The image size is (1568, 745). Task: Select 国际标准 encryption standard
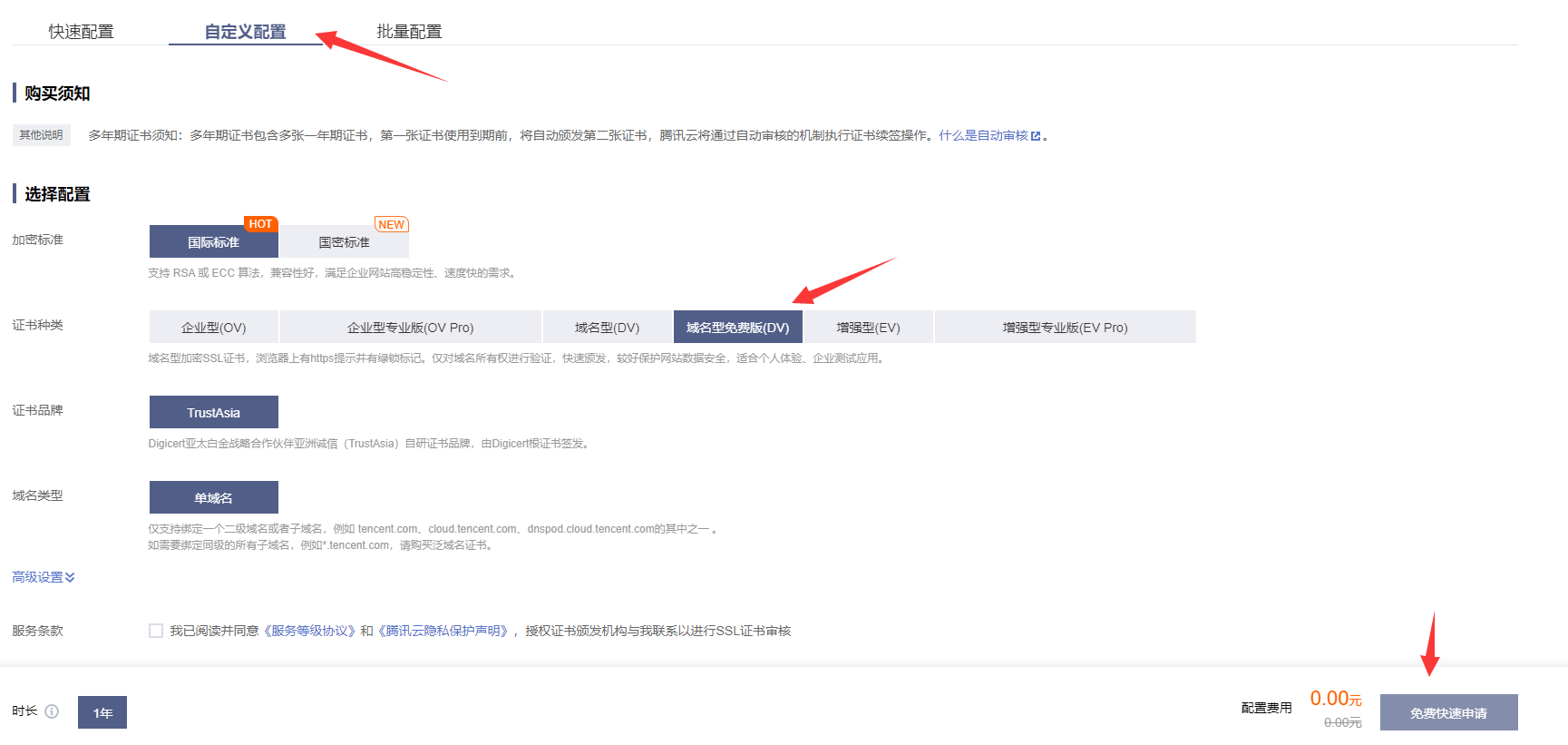point(214,242)
